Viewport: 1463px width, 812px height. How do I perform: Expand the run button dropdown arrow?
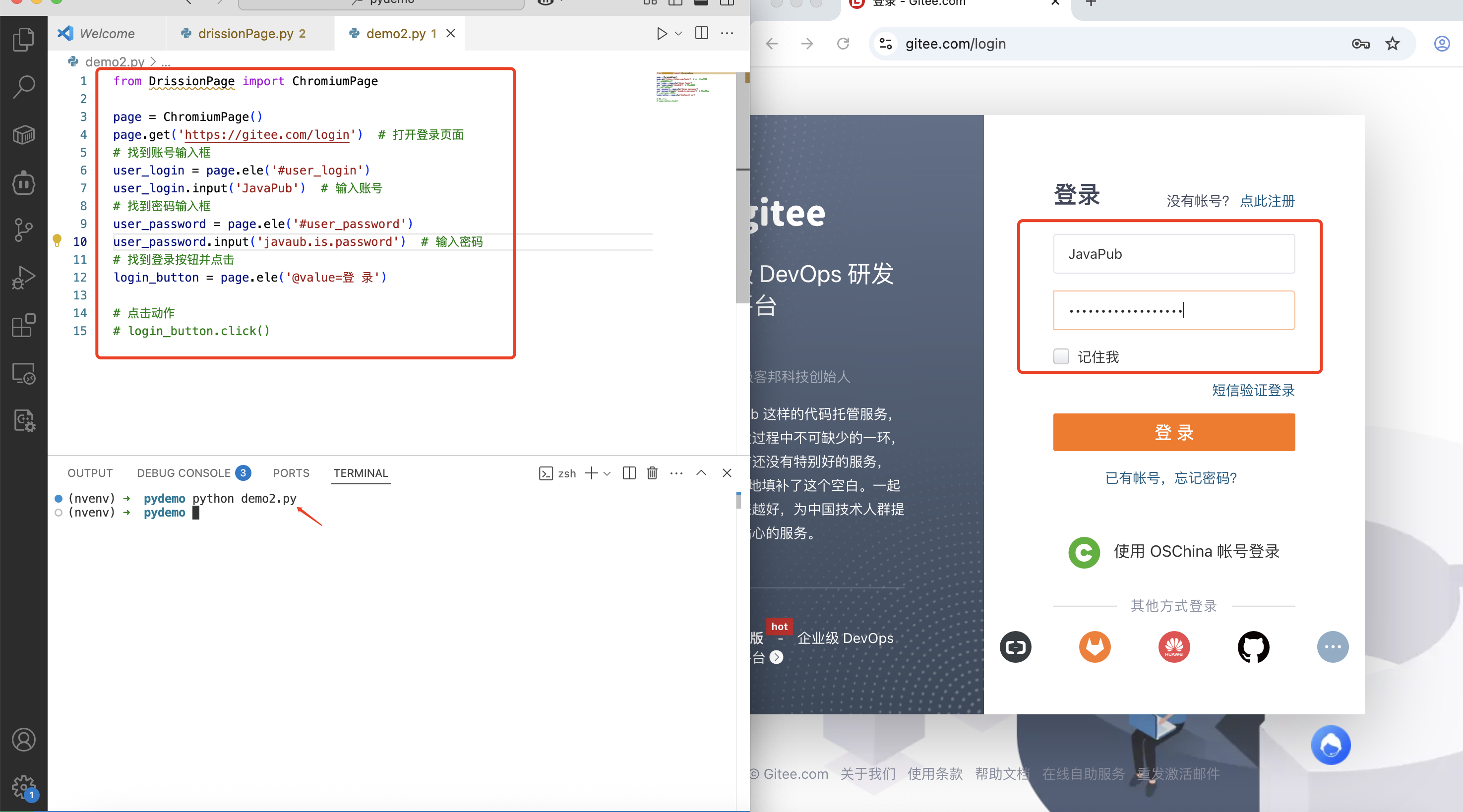click(678, 34)
